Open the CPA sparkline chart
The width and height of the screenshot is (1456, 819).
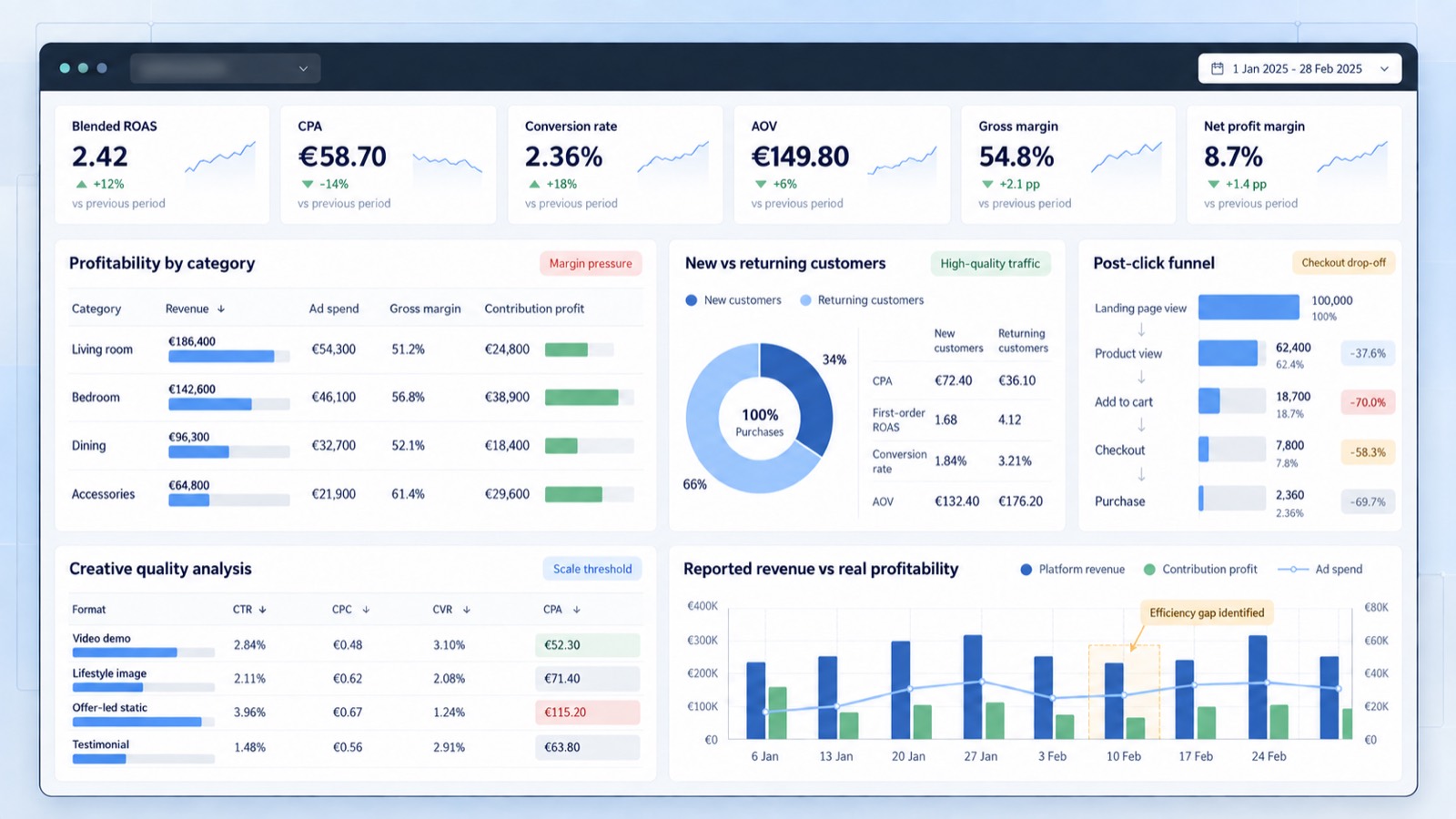(448, 164)
